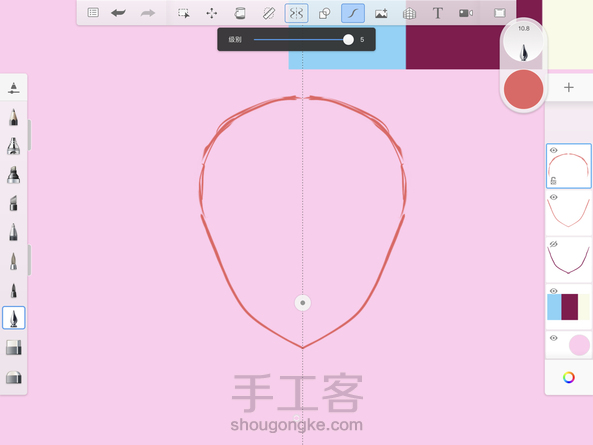Screen dimensions: 593x445
Task: Select the flood fill bucket tool
Action: 240,13
